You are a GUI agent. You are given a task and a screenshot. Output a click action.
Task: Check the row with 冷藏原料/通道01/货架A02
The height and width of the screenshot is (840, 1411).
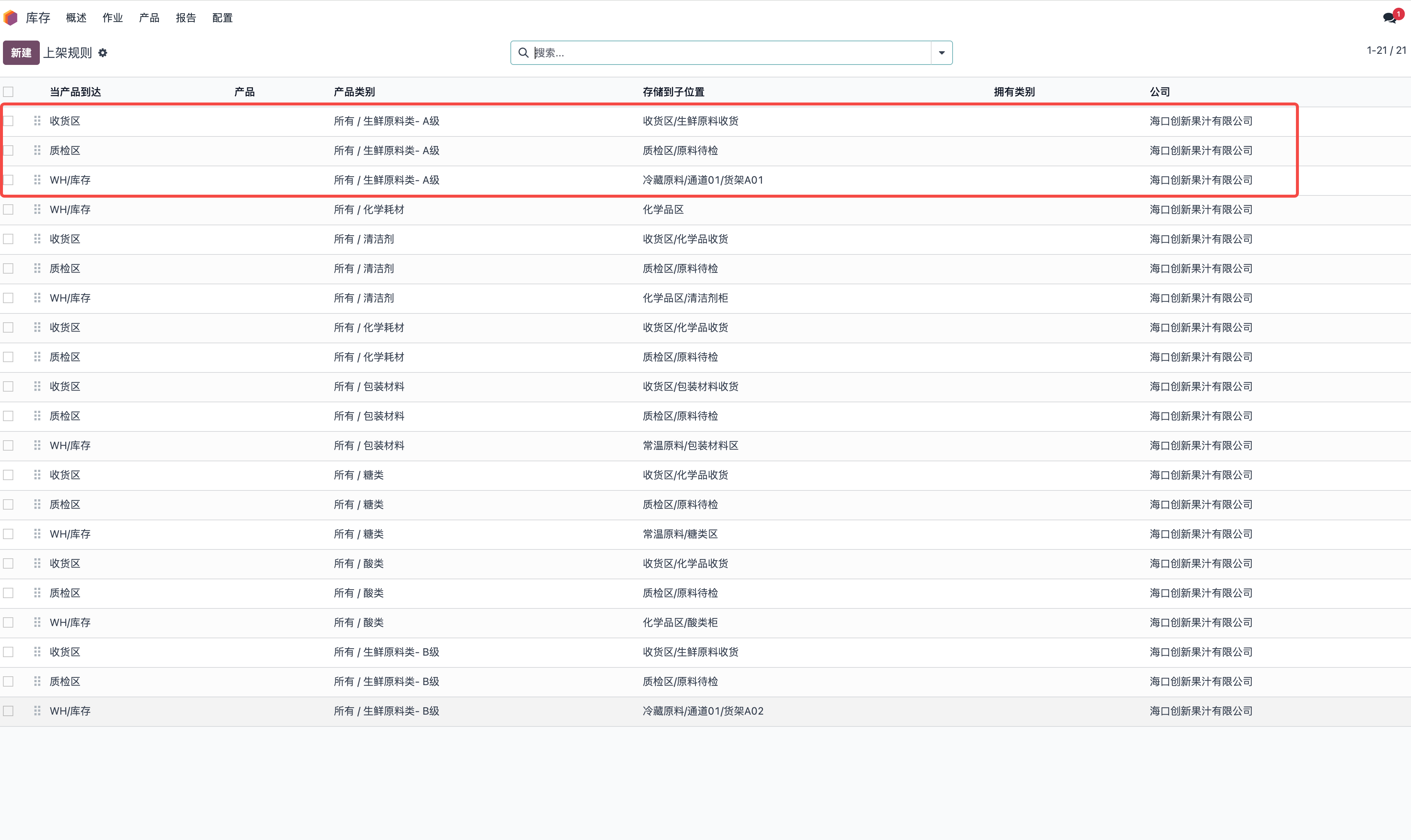[x=8, y=711]
